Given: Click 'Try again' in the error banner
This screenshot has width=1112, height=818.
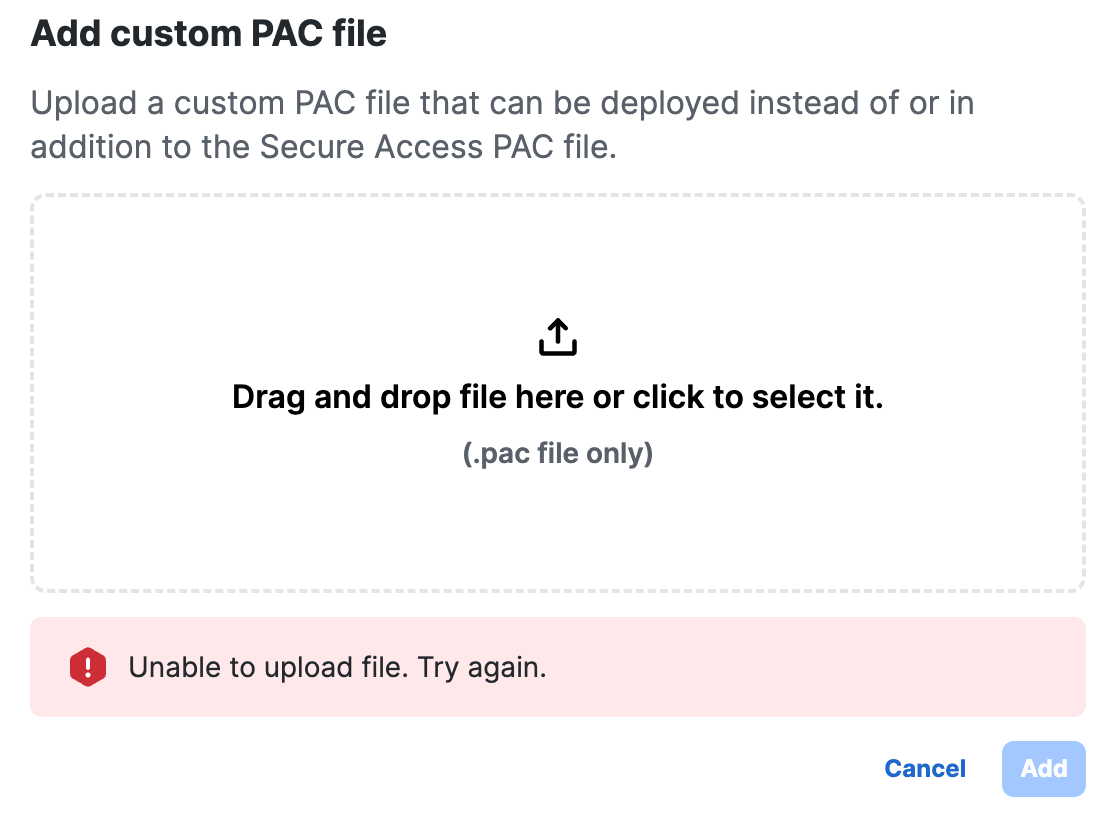Looking at the screenshot, I should (482, 667).
